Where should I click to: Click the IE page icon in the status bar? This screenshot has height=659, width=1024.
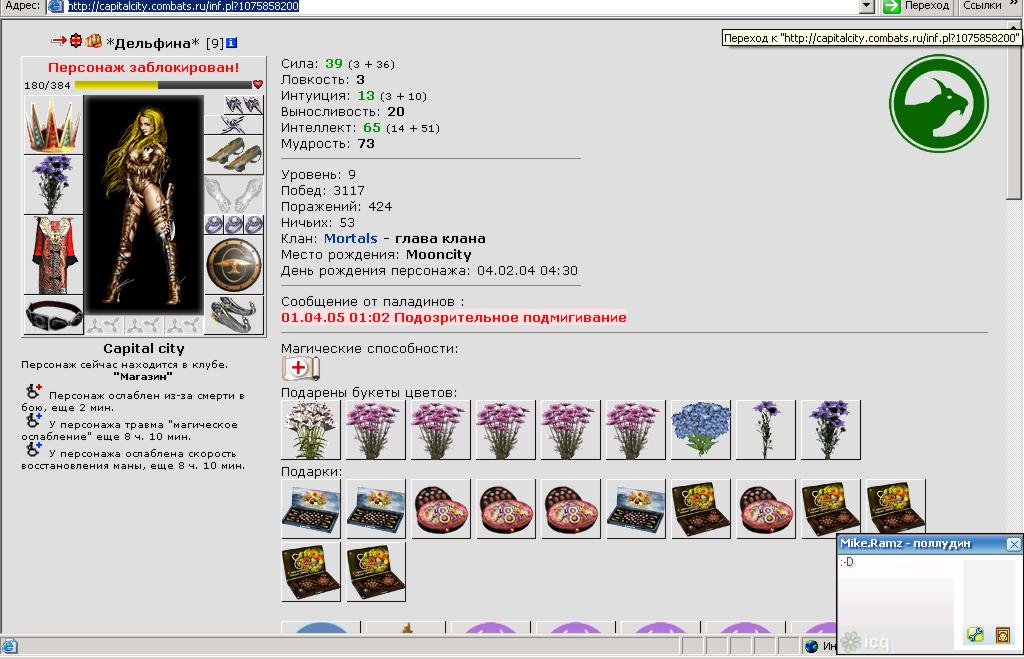click(10, 646)
